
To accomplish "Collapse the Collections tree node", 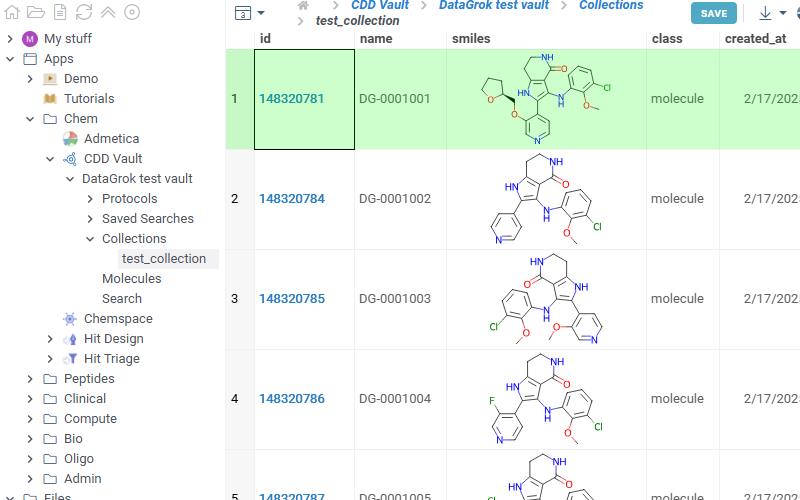I will [90, 239].
